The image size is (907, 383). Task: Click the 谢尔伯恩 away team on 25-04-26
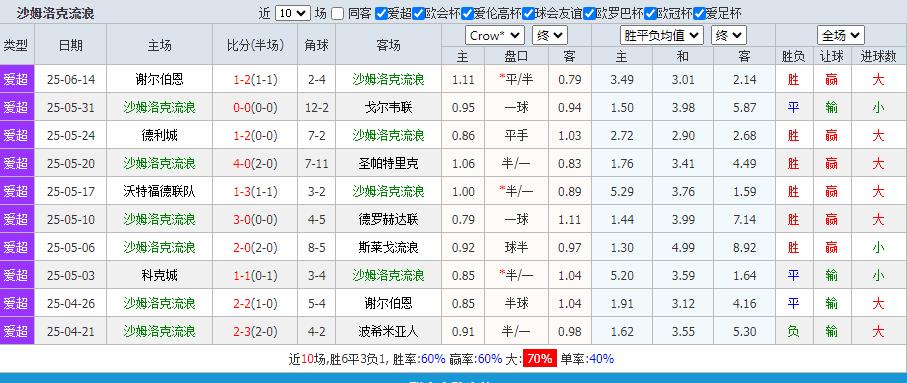pos(388,303)
